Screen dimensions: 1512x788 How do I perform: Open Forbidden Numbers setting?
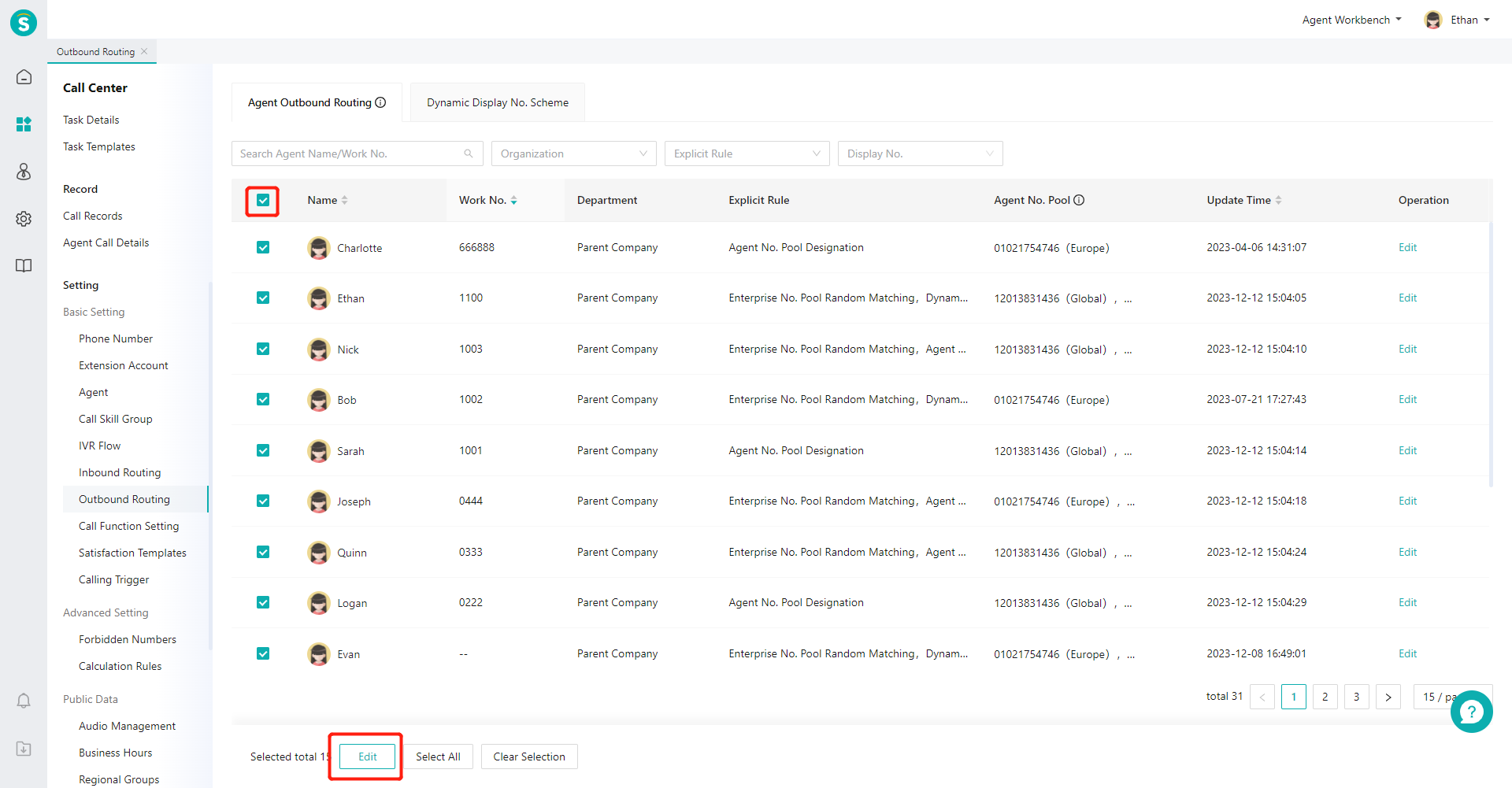click(128, 639)
